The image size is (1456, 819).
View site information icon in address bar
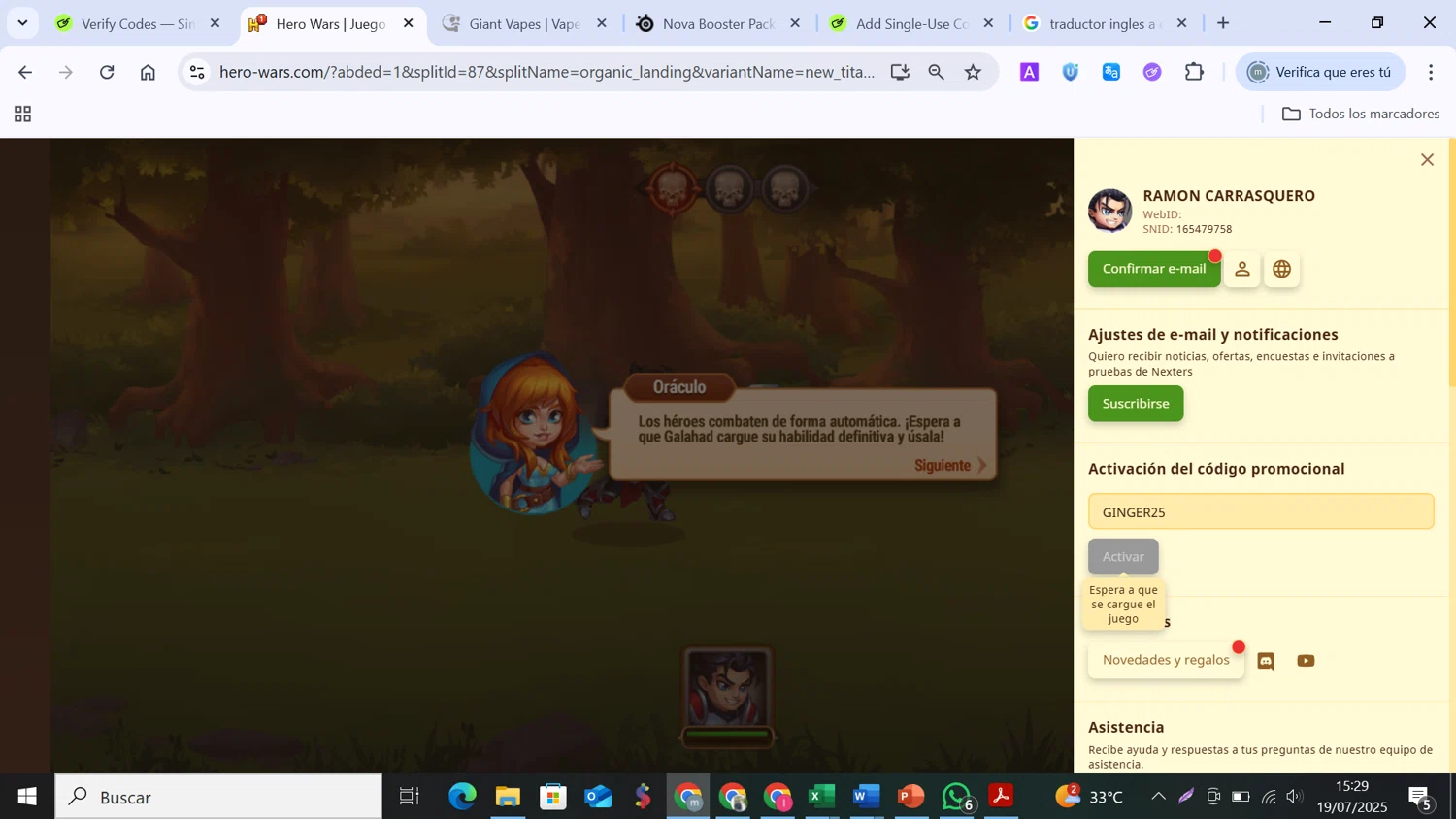click(x=197, y=72)
